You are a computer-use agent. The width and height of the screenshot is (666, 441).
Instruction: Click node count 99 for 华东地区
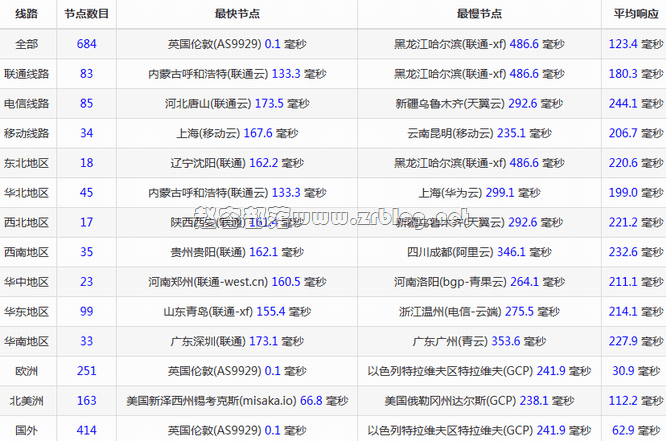click(x=87, y=311)
